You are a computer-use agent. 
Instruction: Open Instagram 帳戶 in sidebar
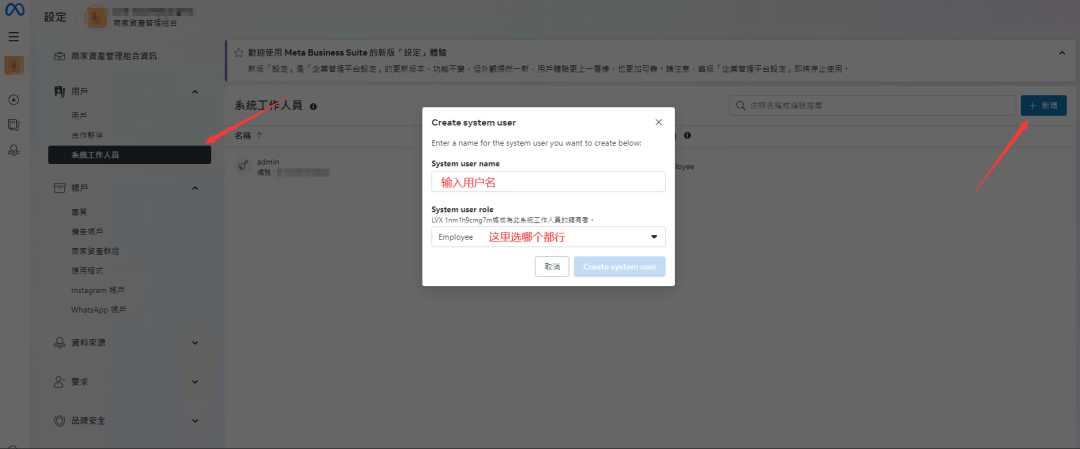click(x=98, y=291)
